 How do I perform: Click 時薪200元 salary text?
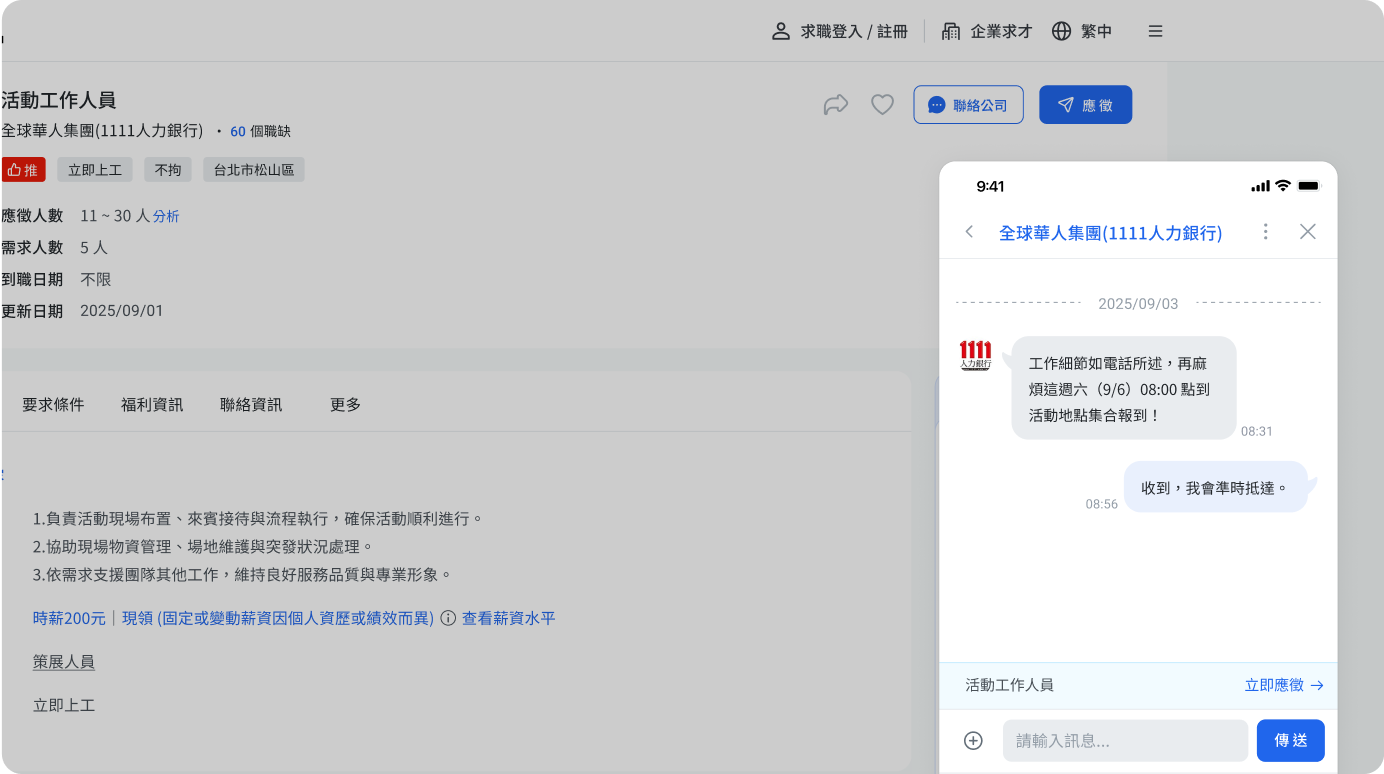coord(69,618)
